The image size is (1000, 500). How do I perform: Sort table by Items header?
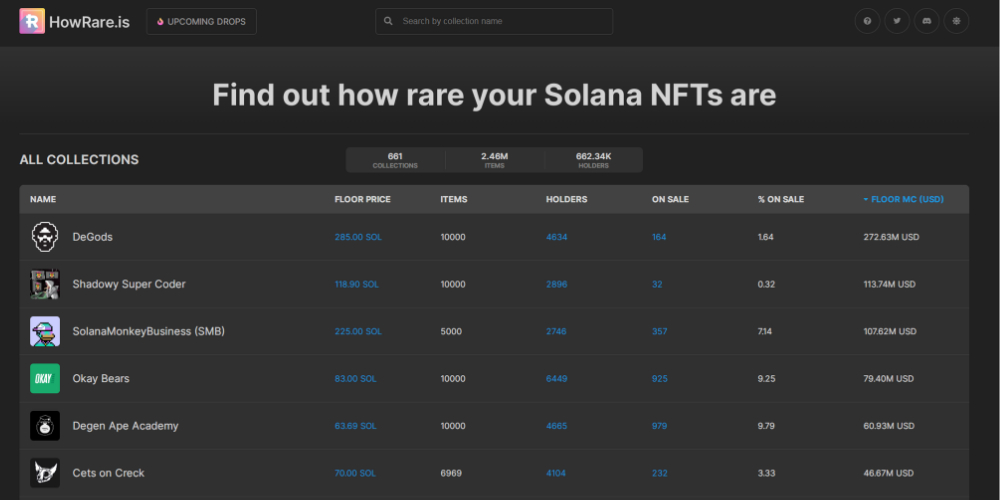(453, 199)
